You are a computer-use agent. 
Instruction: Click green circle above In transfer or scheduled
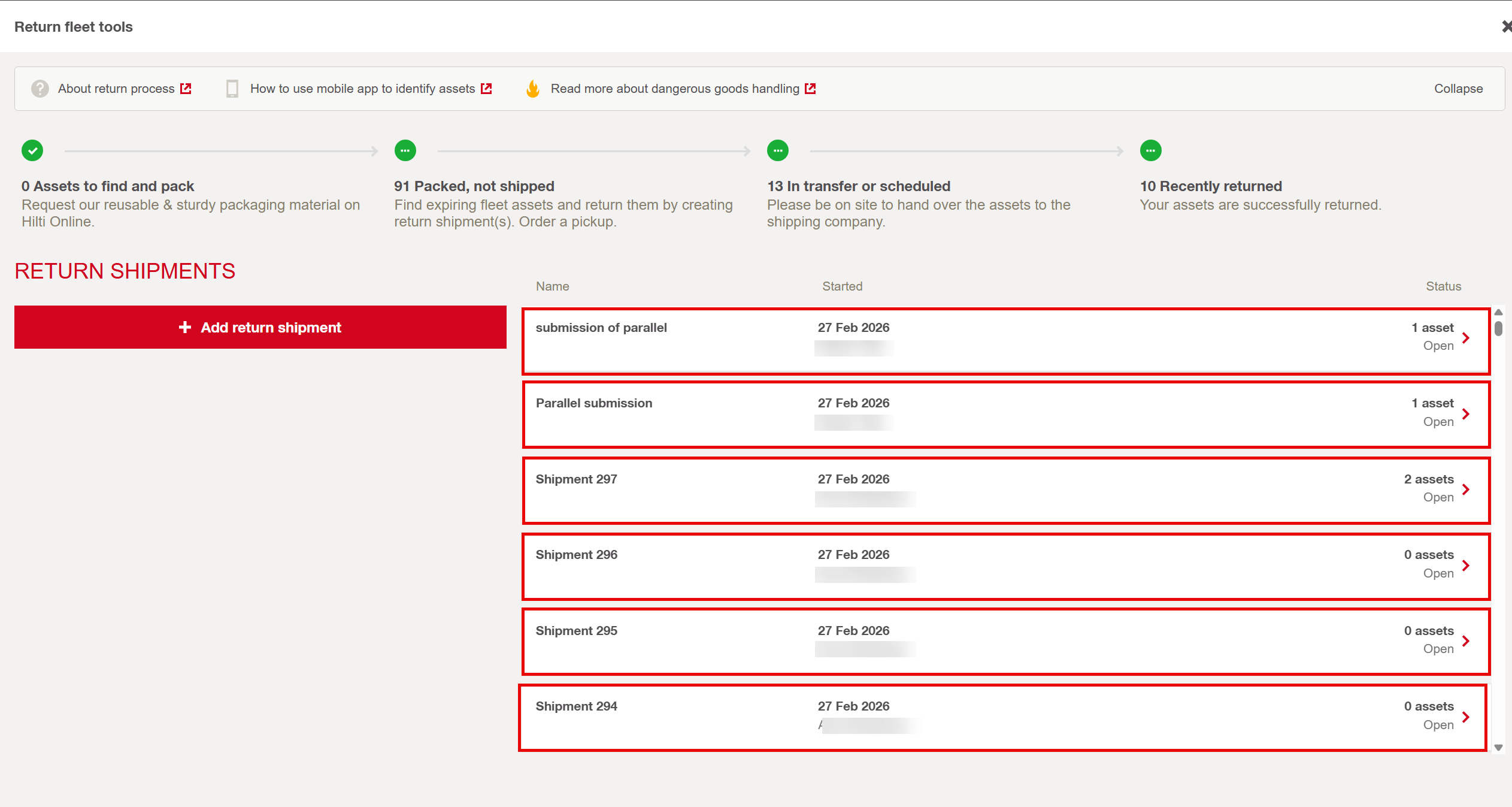(778, 150)
